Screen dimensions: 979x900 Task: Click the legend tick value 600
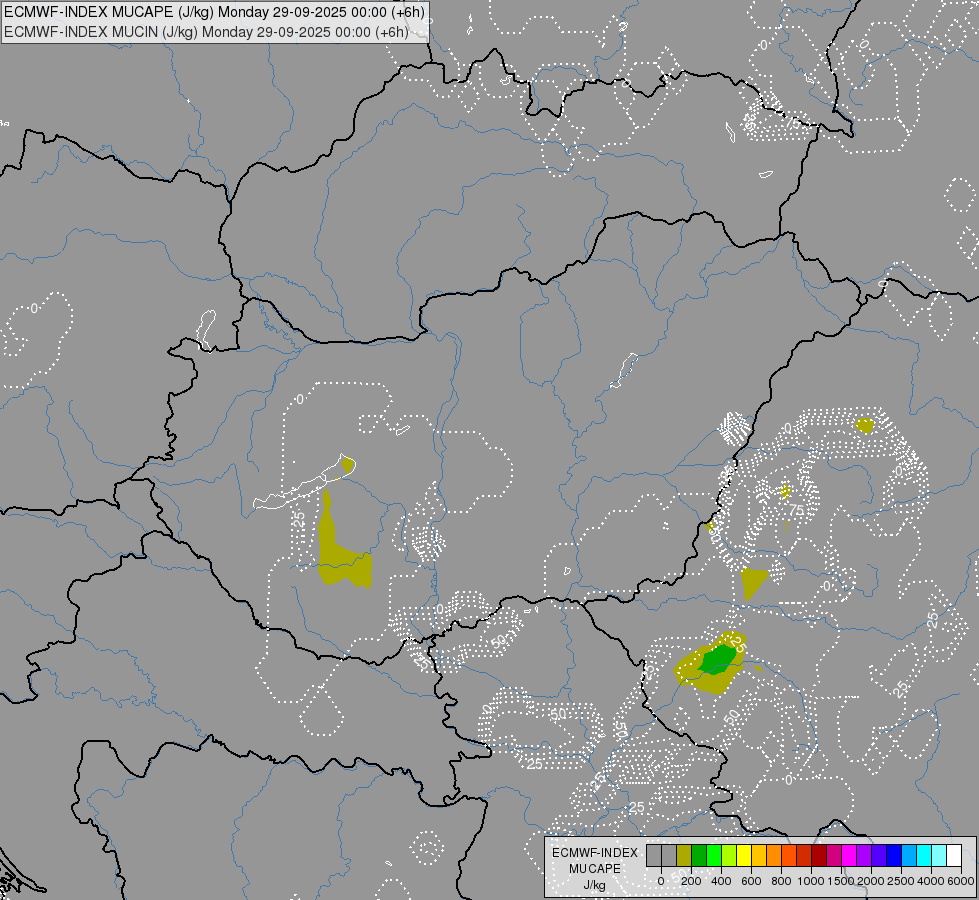752,881
